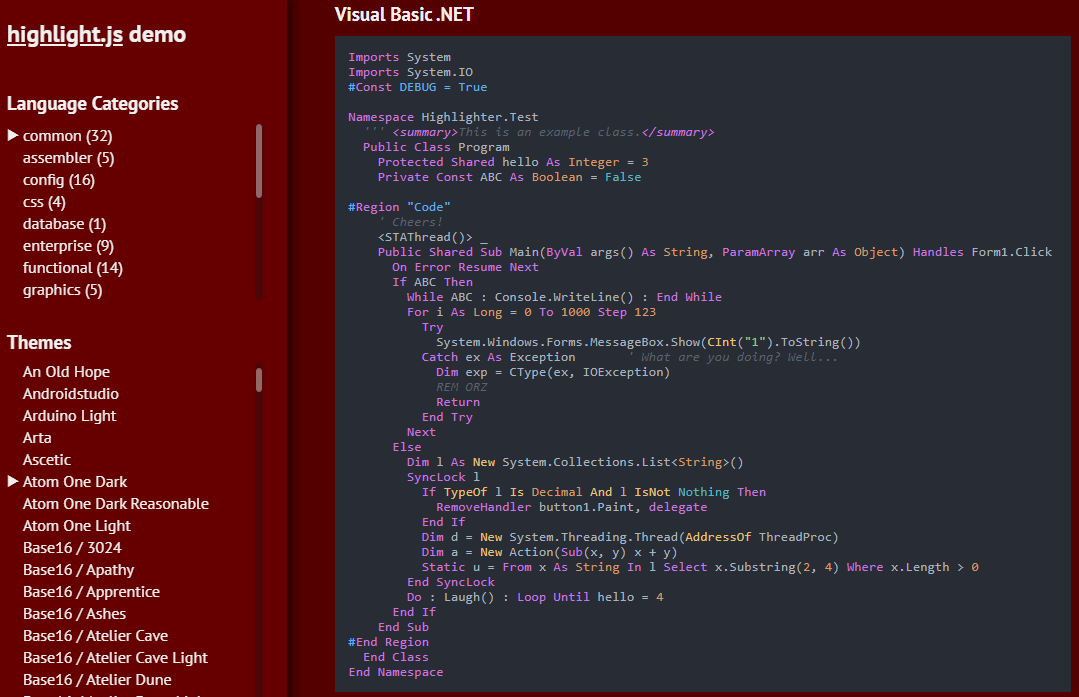Apply the Base16 / Apathy theme
Viewport: 1079px width, 697px height.
tap(78, 570)
